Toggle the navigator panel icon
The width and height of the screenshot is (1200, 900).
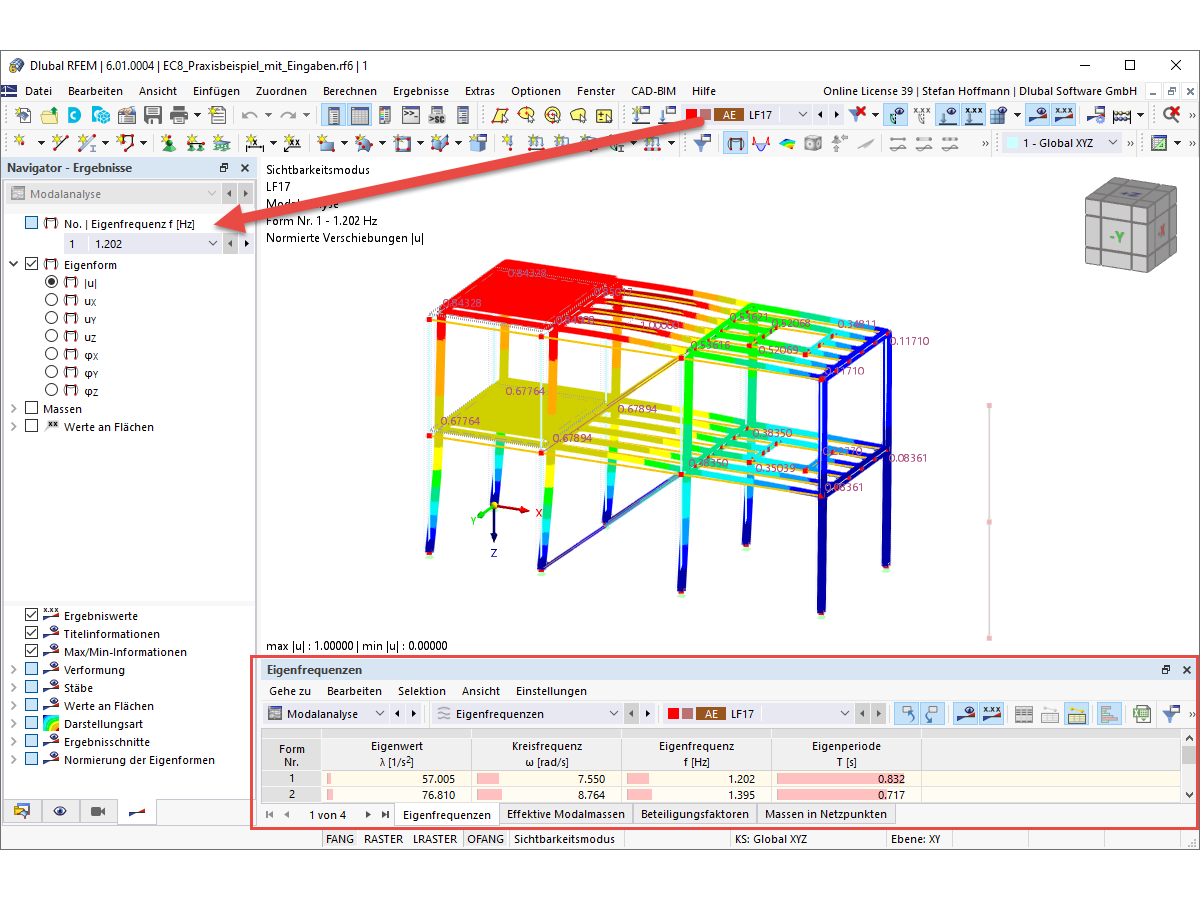pos(335,115)
